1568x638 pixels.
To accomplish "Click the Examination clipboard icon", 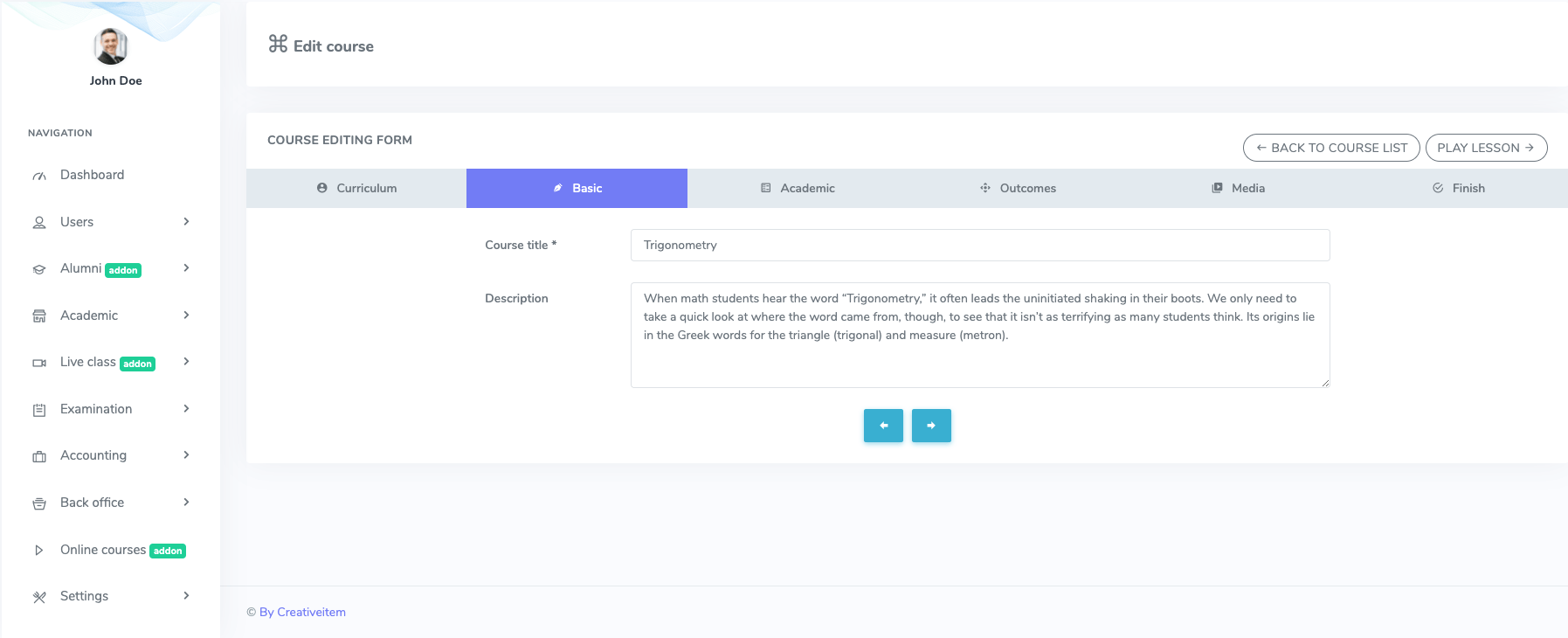I will pos(39,410).
